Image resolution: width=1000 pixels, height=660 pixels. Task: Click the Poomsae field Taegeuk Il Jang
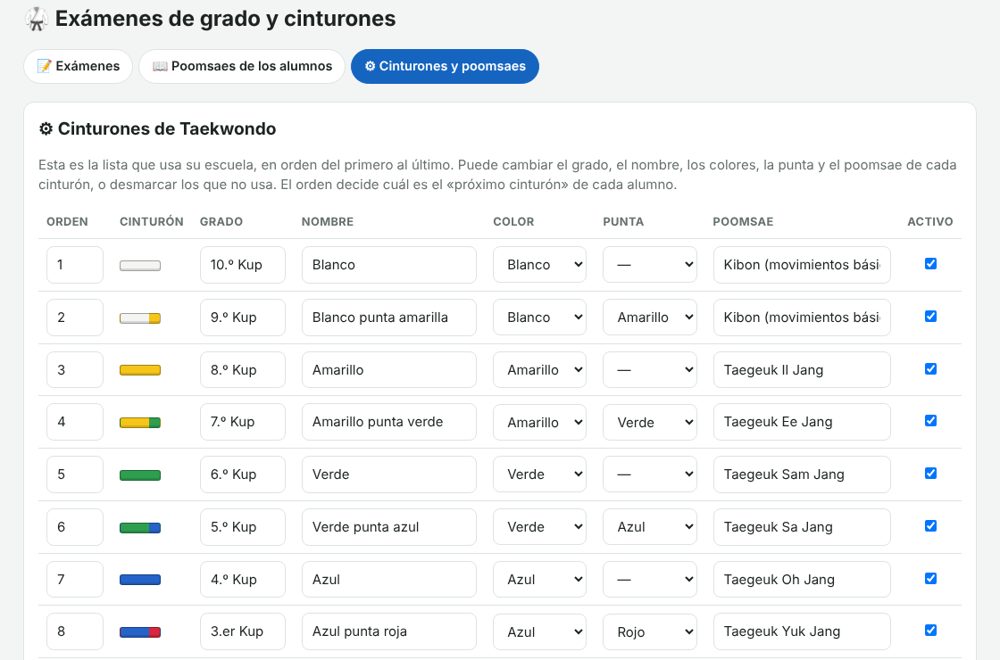802,370
